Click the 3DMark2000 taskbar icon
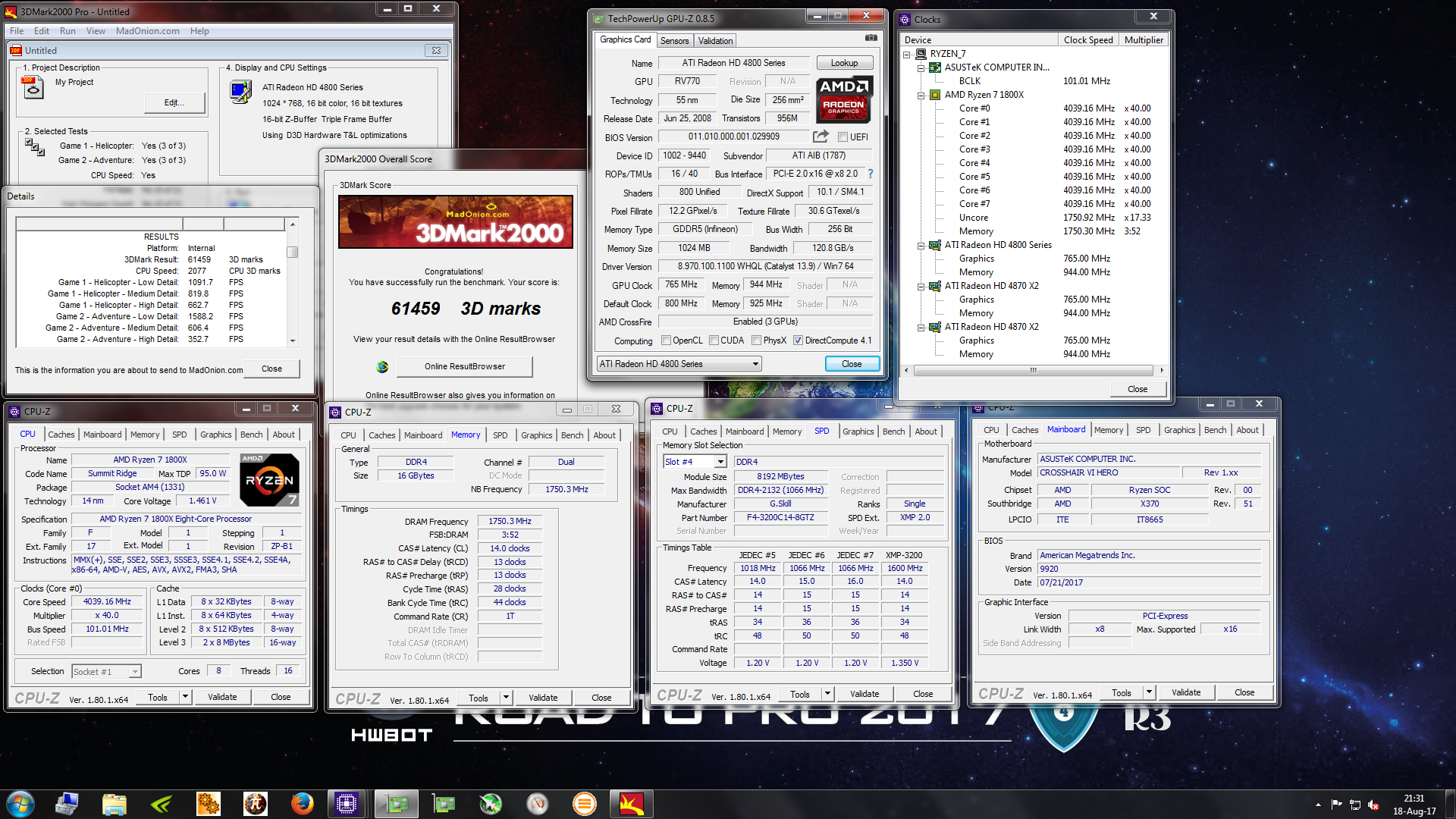1456x819 pixels. click(x=631, y=804)
